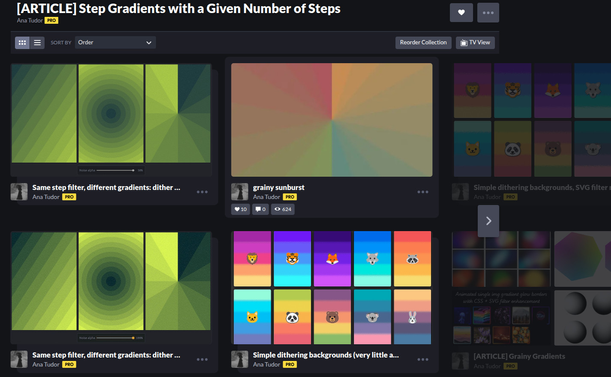Heart the Step Gradients collection
611x377 pixels.
click(461, 12)
